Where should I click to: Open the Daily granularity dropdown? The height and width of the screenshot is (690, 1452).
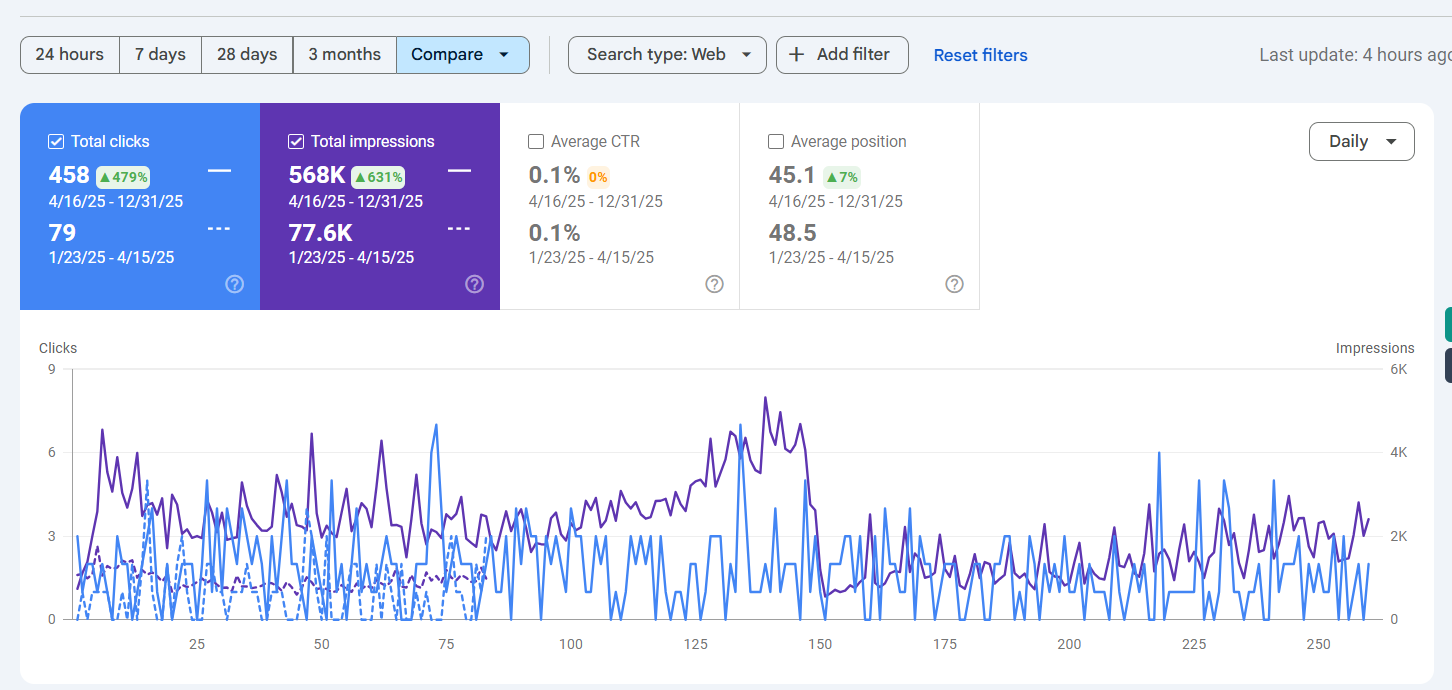[1361, 141]
